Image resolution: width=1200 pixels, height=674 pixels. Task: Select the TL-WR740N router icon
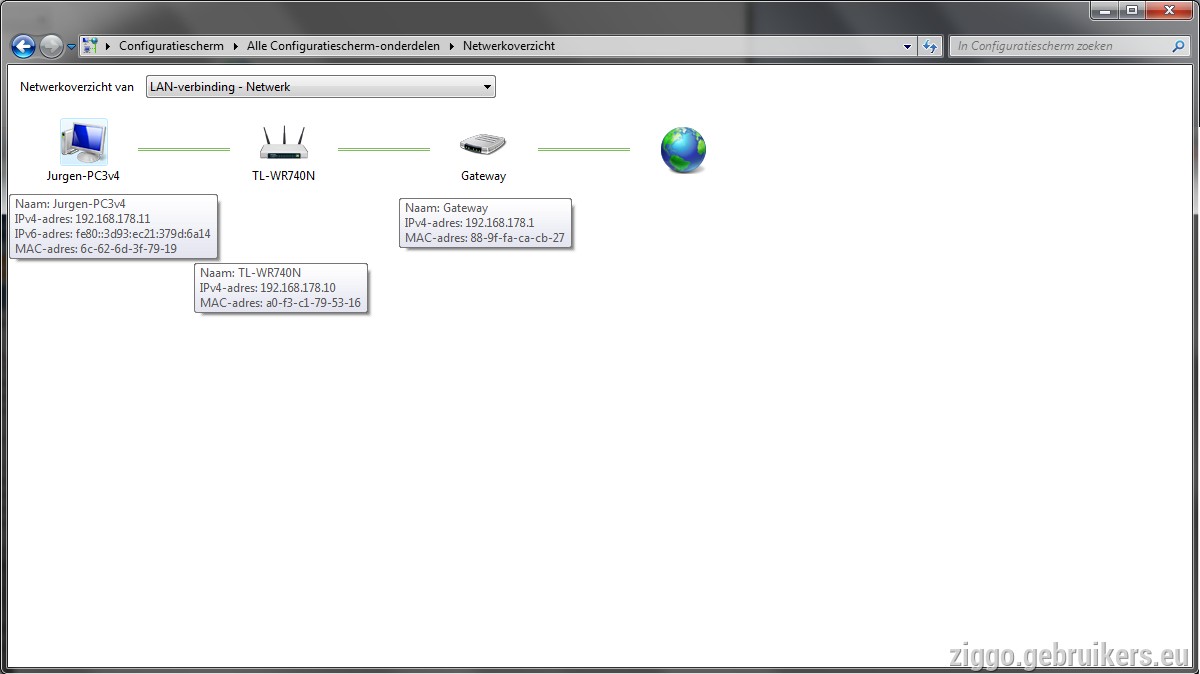[284, 142]
